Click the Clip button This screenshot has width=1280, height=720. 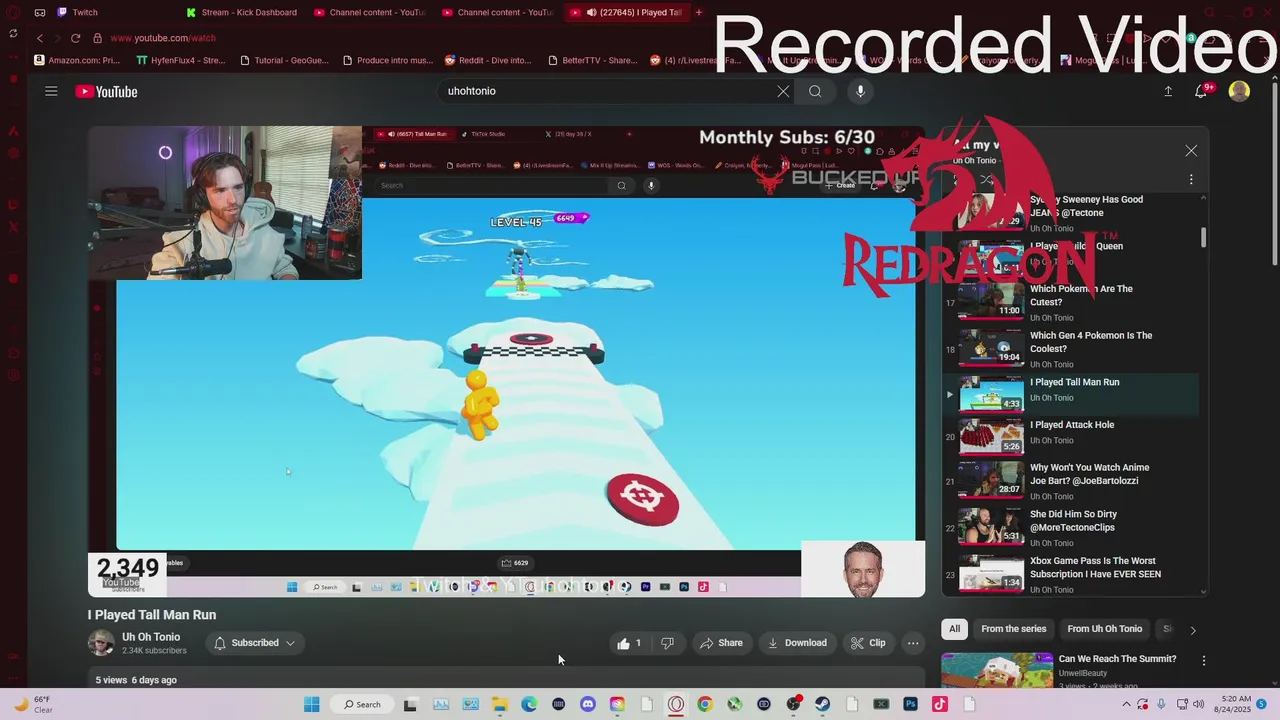[x=868, y=643]
